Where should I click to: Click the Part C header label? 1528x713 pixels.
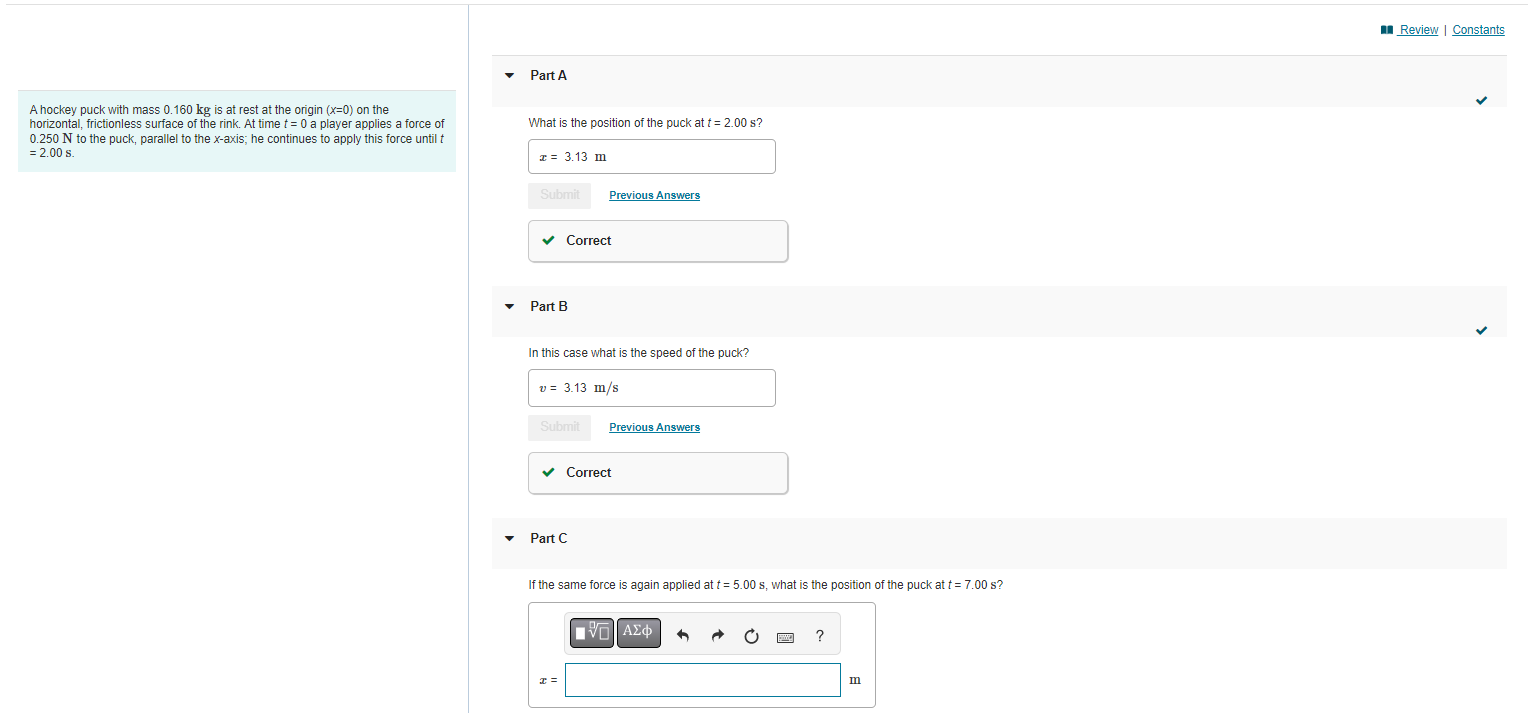(549, 538)
